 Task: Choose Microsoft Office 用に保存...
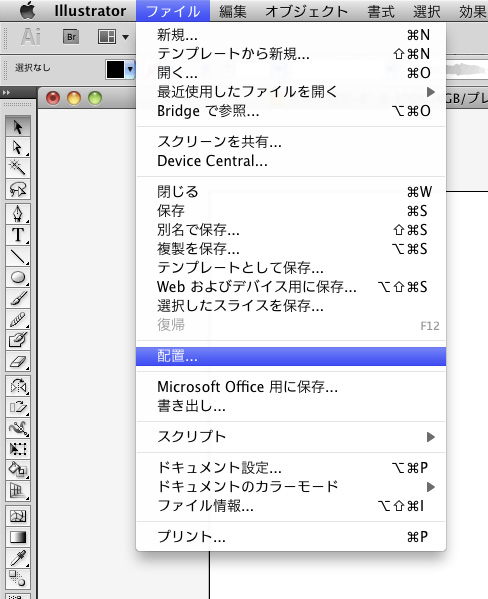pos(290,387)
